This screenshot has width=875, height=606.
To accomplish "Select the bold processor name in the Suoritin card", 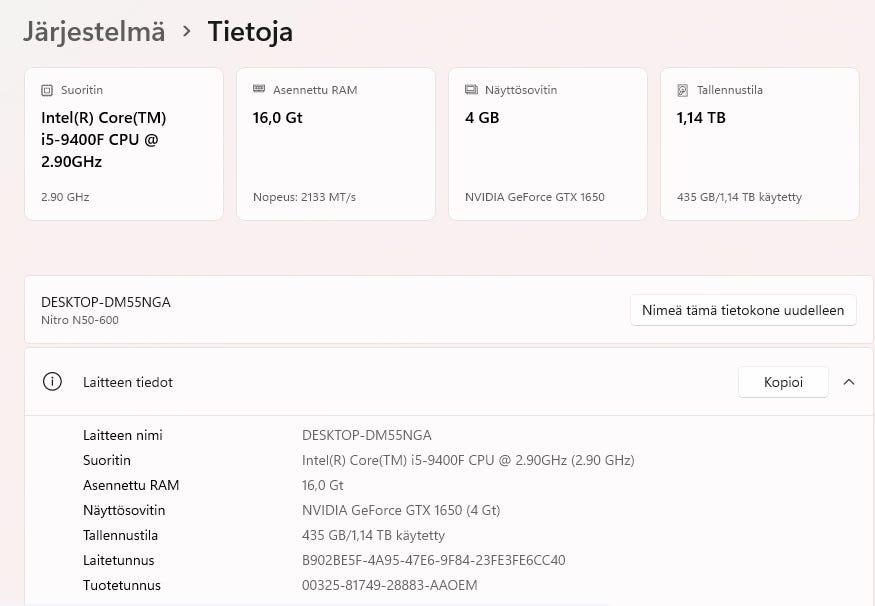I will (104, 140).
